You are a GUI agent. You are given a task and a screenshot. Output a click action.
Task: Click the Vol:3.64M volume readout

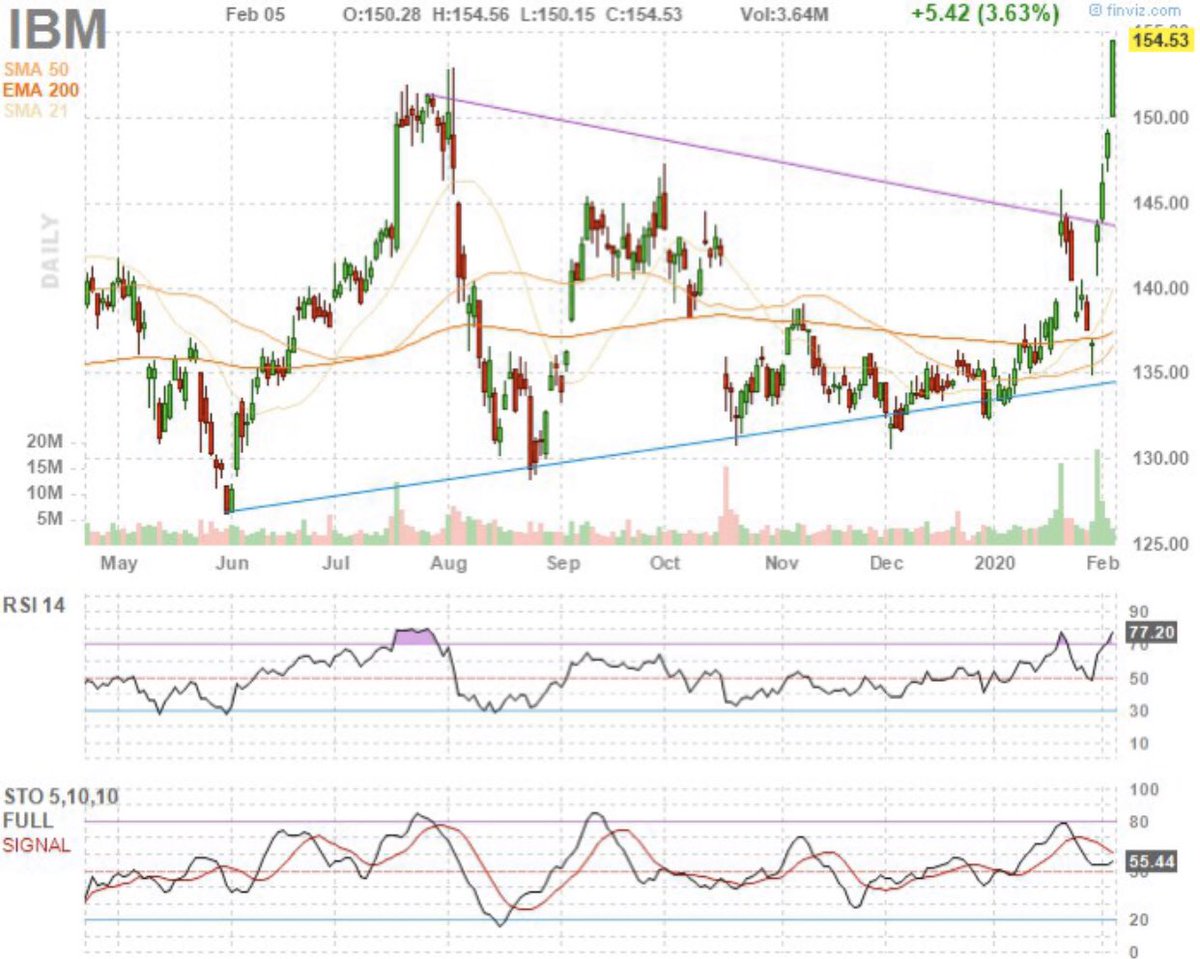click(784, 13)
